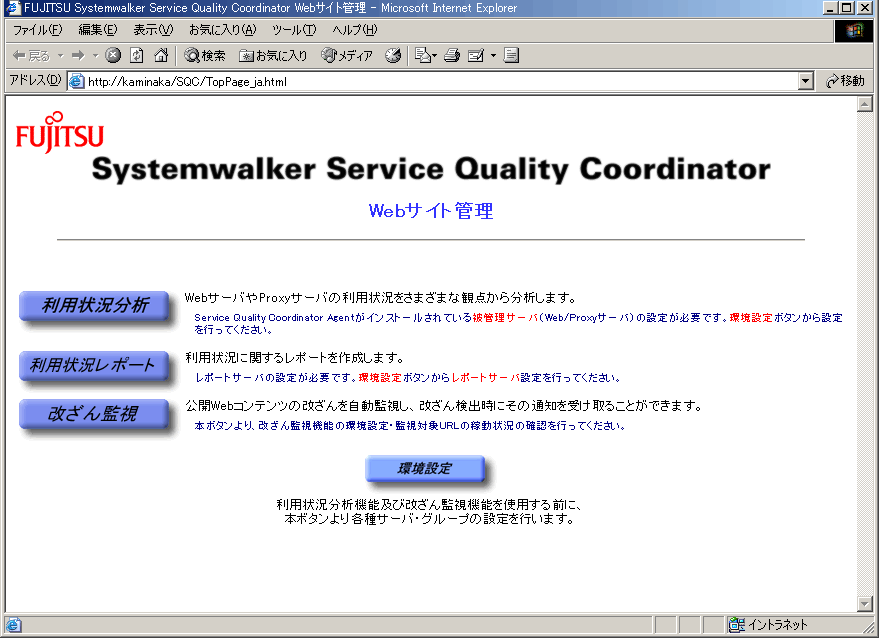Image resolution: width=879 pixels, height=638 pixels.
Task: Expand the Mail button dropdown arrow
Action: [493, 56]
